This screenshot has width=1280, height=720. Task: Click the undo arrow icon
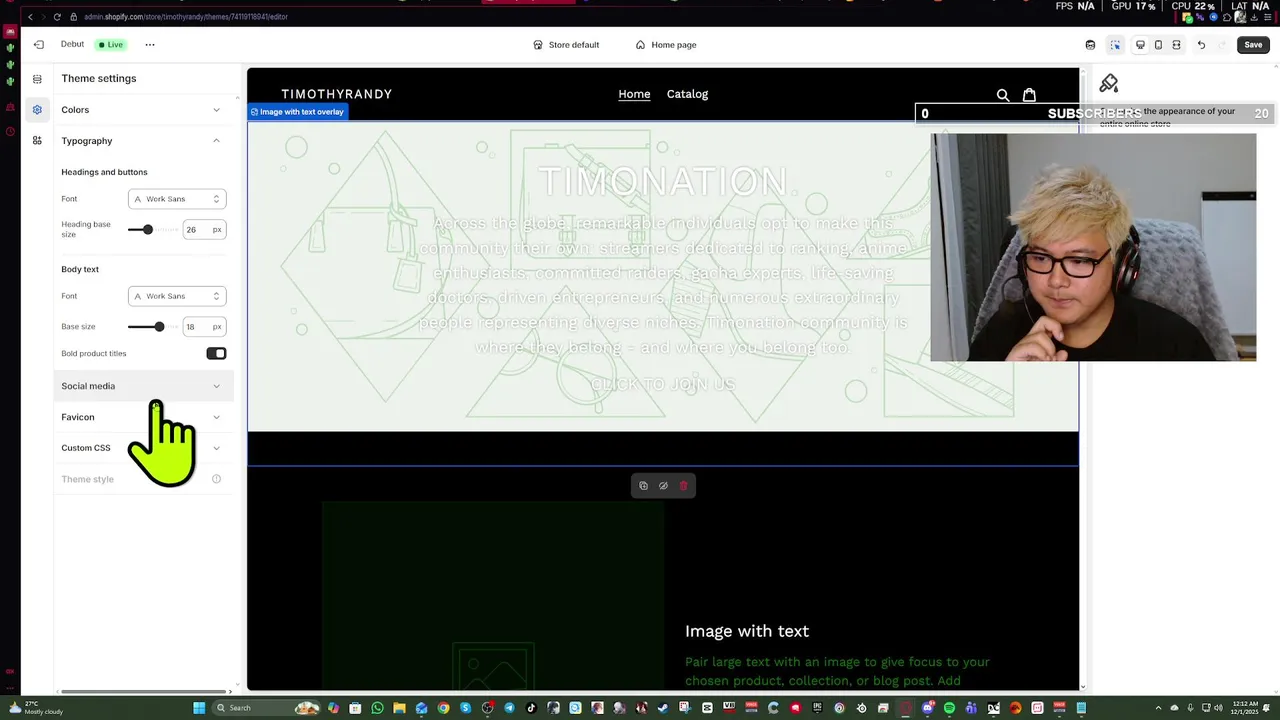click(x=1201, y=45)
